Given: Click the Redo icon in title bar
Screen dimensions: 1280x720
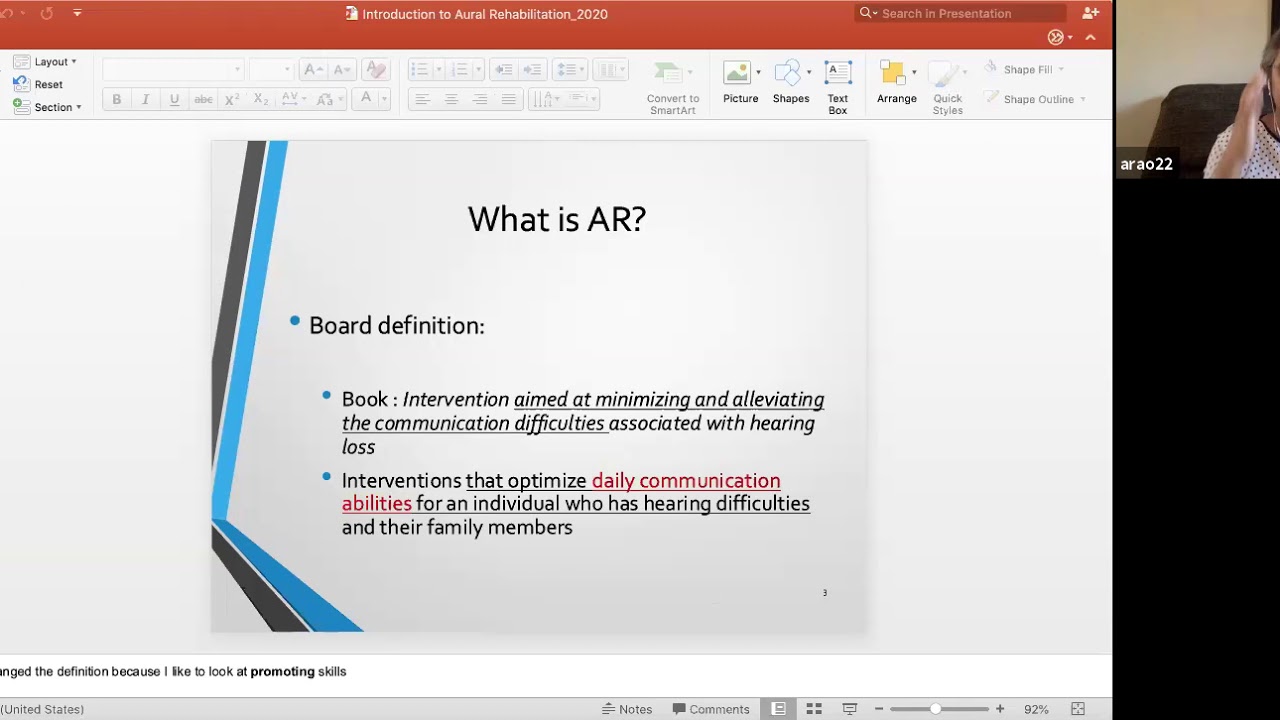Looking at the screenshot, I should click(46, 13).
